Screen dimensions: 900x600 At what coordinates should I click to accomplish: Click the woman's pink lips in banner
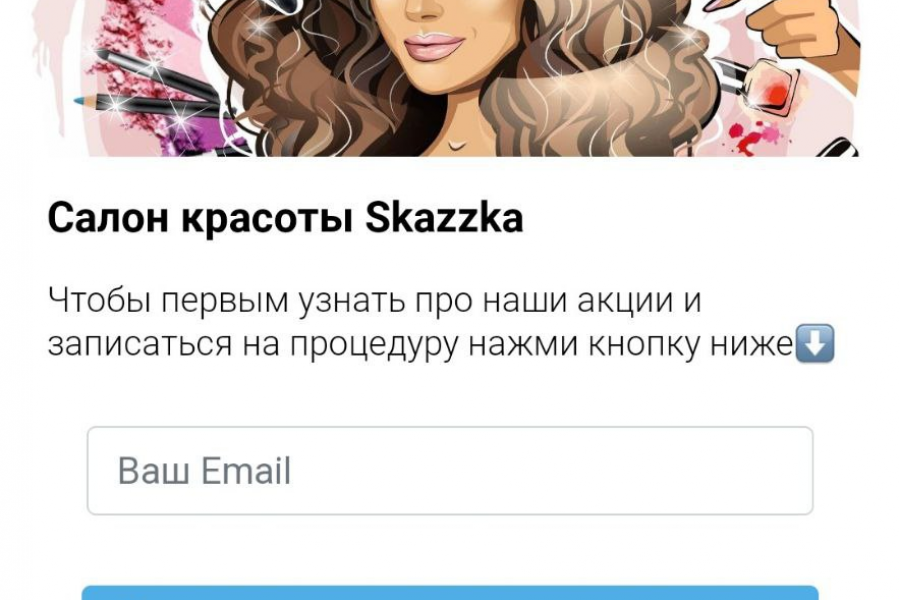click(x=434, y=46)
